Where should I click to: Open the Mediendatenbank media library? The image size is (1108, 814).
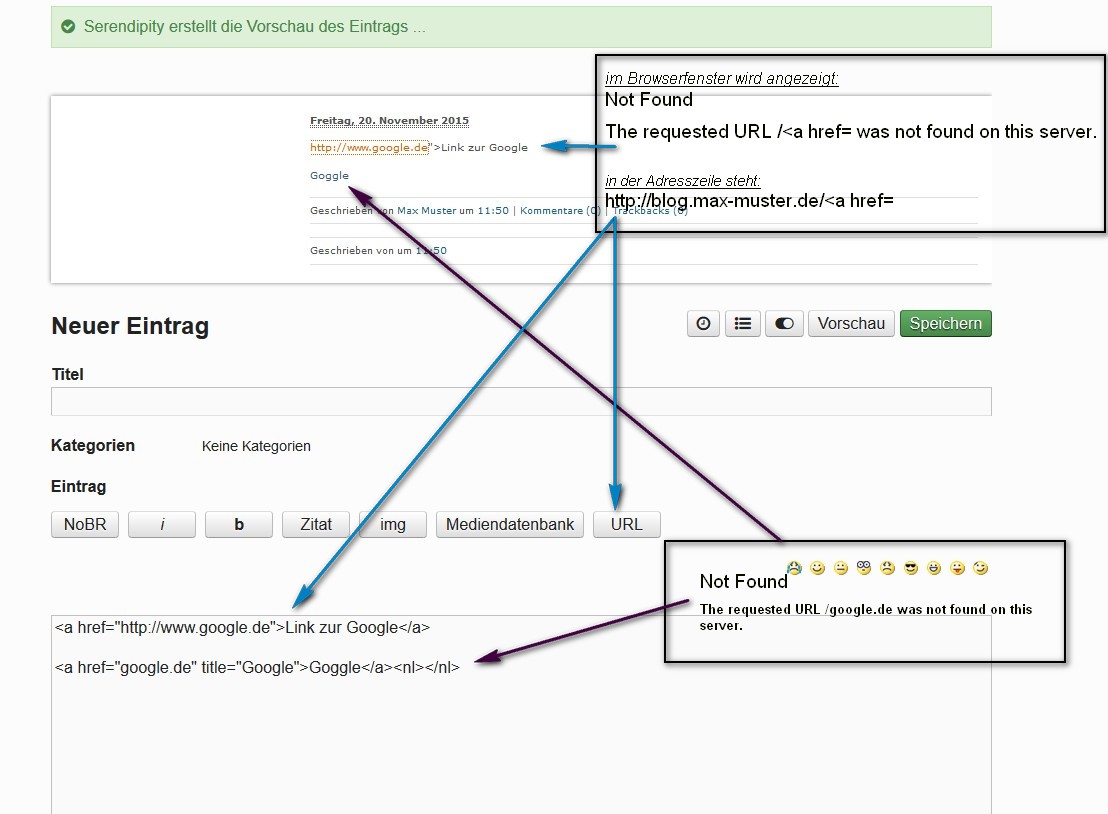click(x=510, y=525)
